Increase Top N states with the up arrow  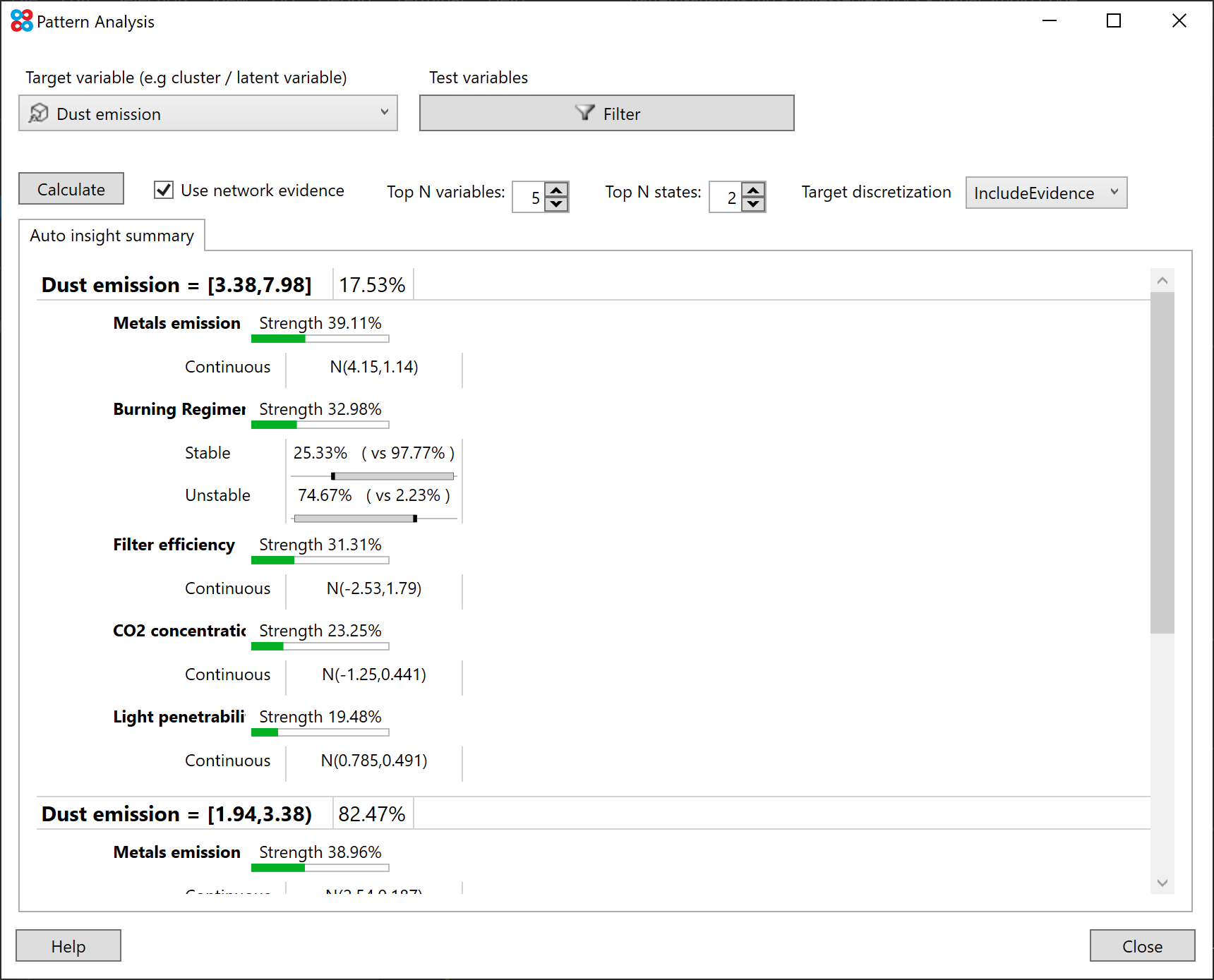point(754,190)
